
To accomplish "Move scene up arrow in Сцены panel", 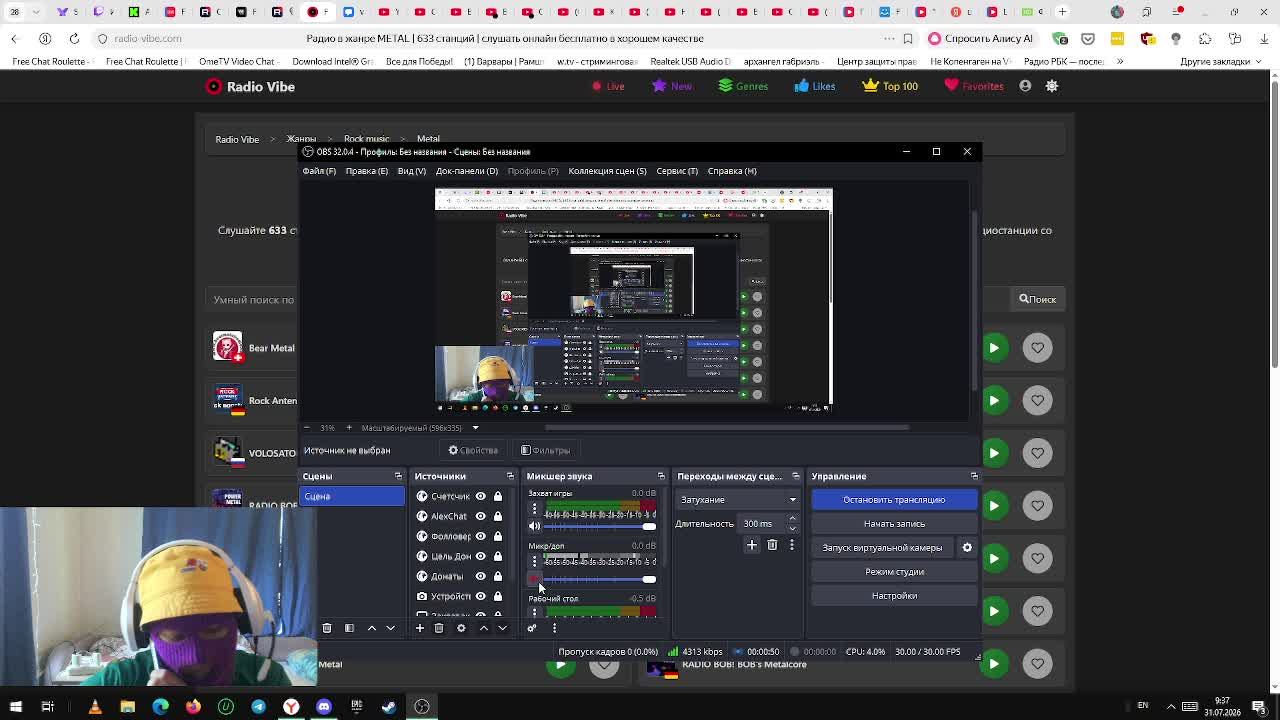I will pyautogui.click(x=371, y=628).
